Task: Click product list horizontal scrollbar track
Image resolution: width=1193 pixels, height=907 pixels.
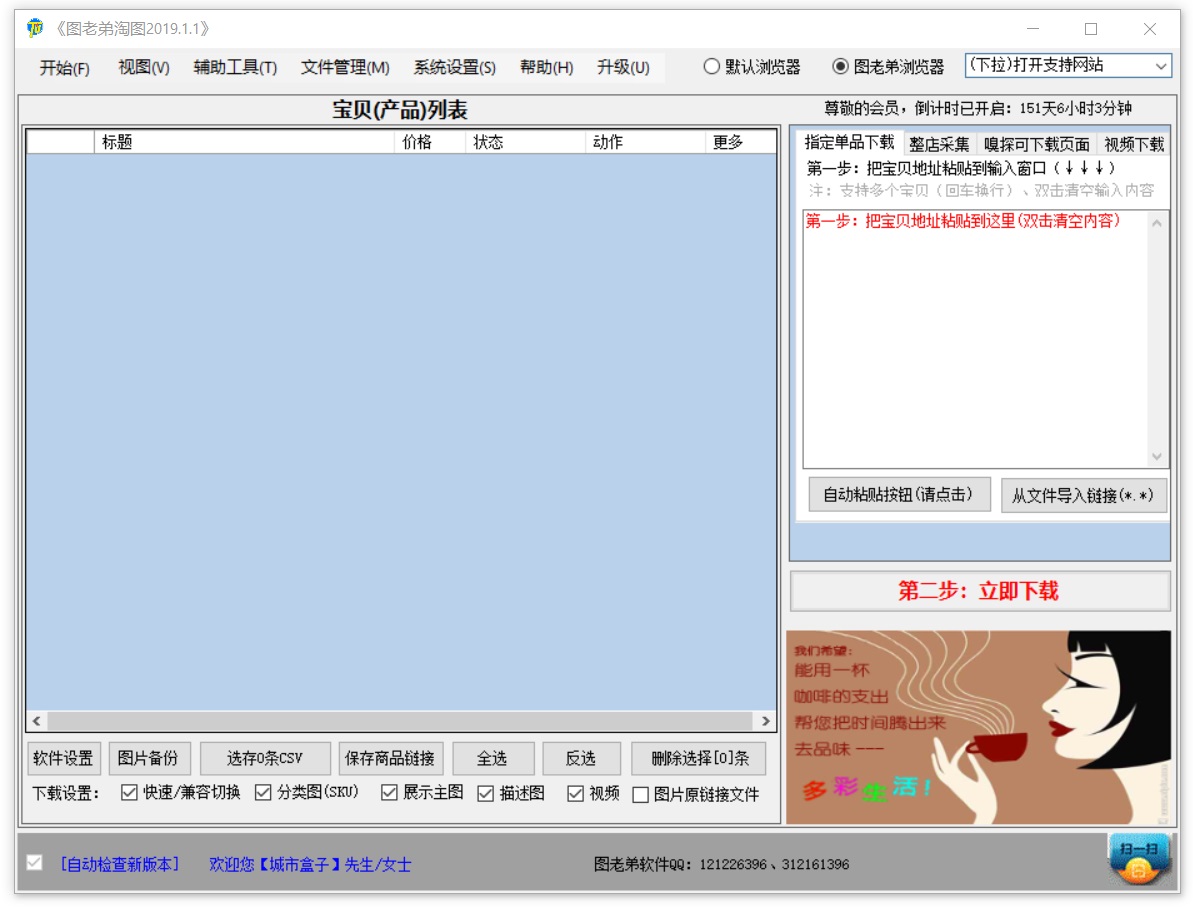Action: 401,721
